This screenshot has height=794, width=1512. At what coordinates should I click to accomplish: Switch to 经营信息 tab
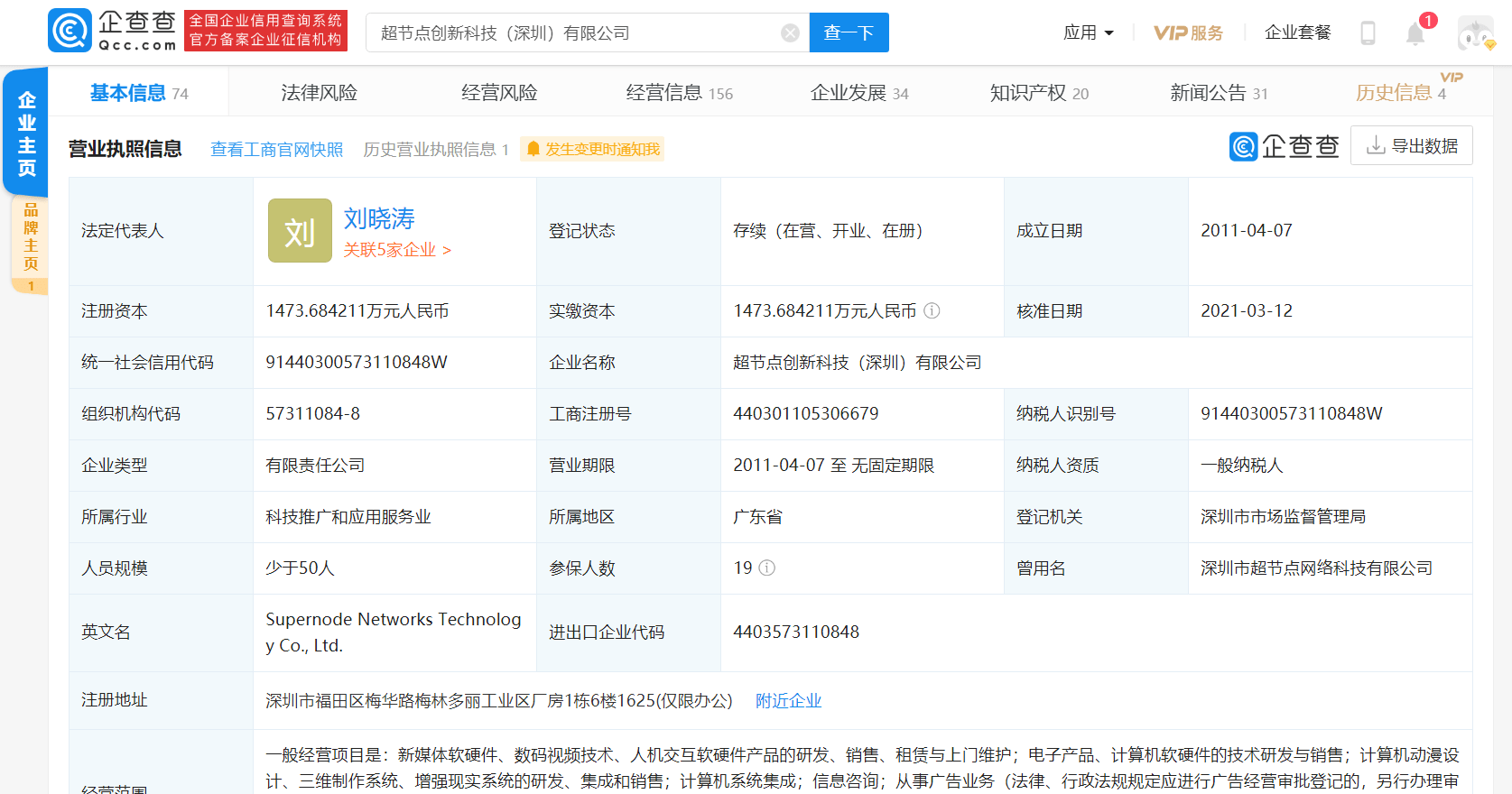tap(679, 93)
